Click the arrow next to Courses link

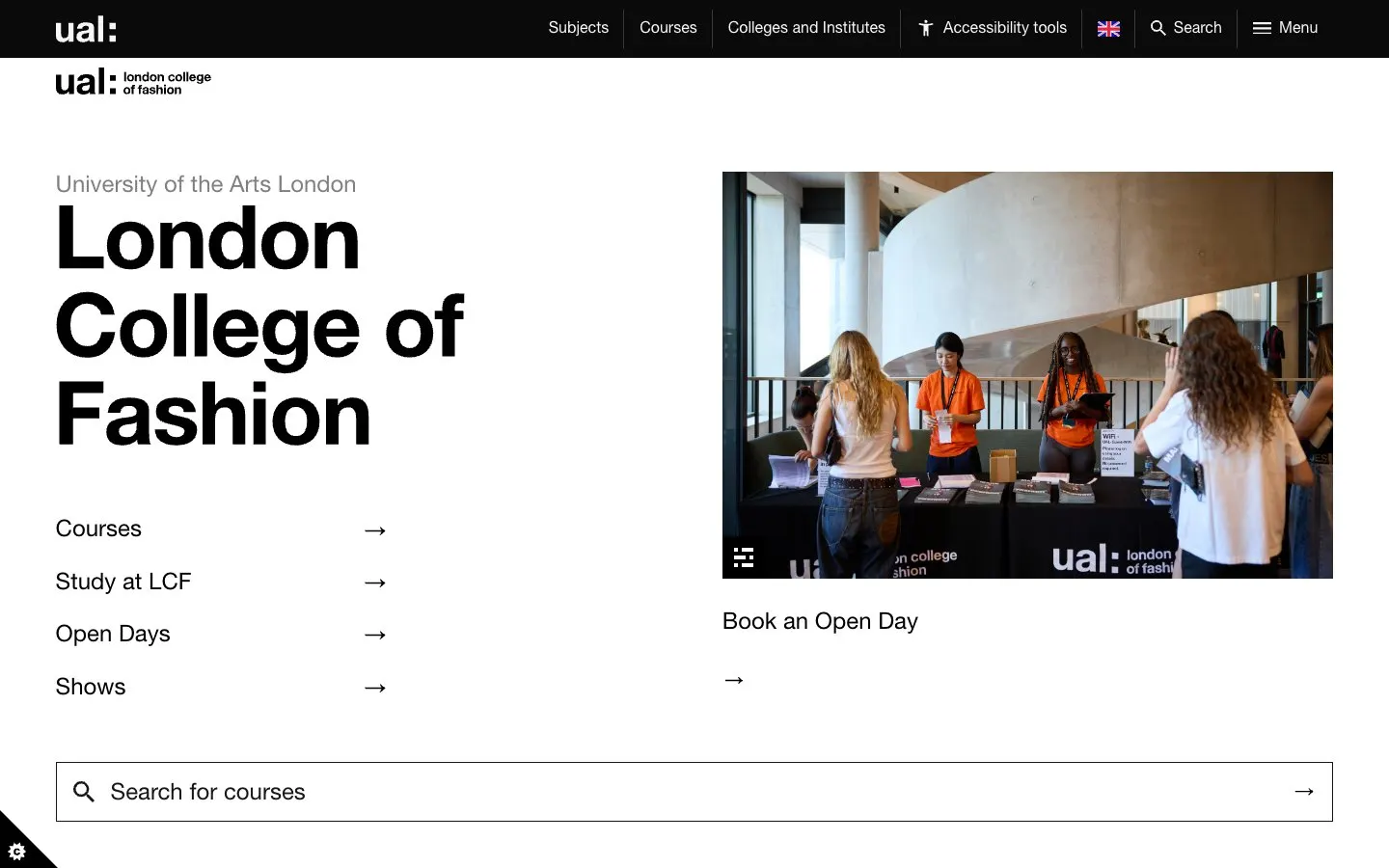click(x=375, y=530)
